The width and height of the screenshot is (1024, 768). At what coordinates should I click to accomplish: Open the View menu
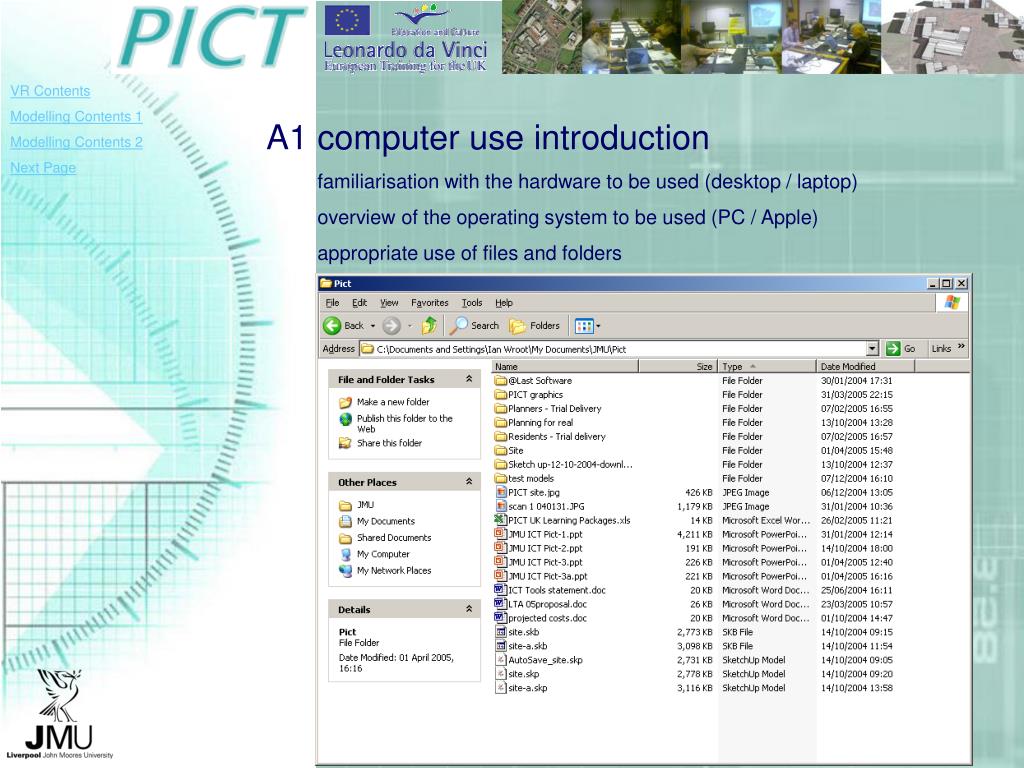(x=389, y=303)
